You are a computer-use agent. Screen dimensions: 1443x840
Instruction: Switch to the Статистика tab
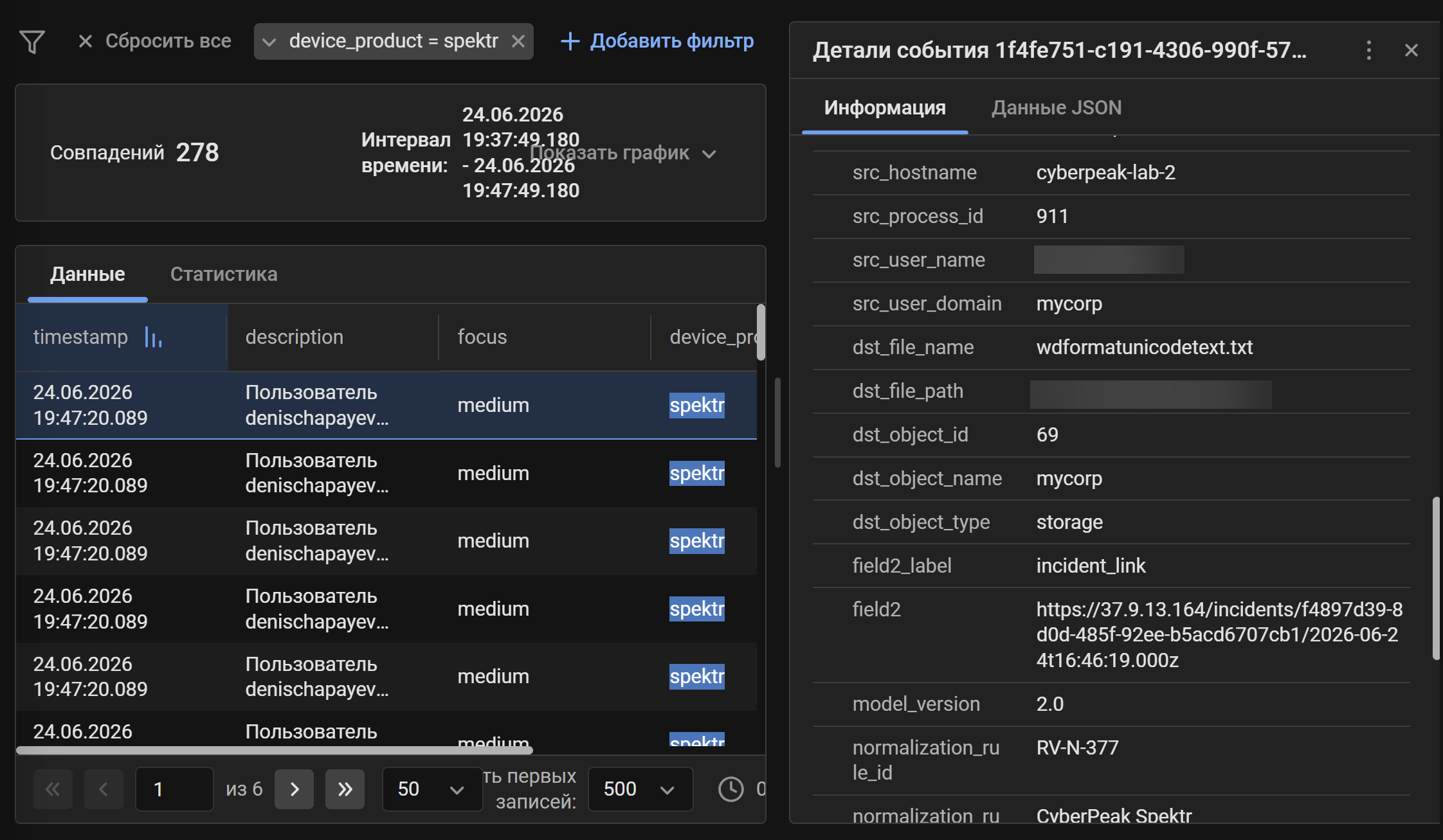tap(224, 274)
